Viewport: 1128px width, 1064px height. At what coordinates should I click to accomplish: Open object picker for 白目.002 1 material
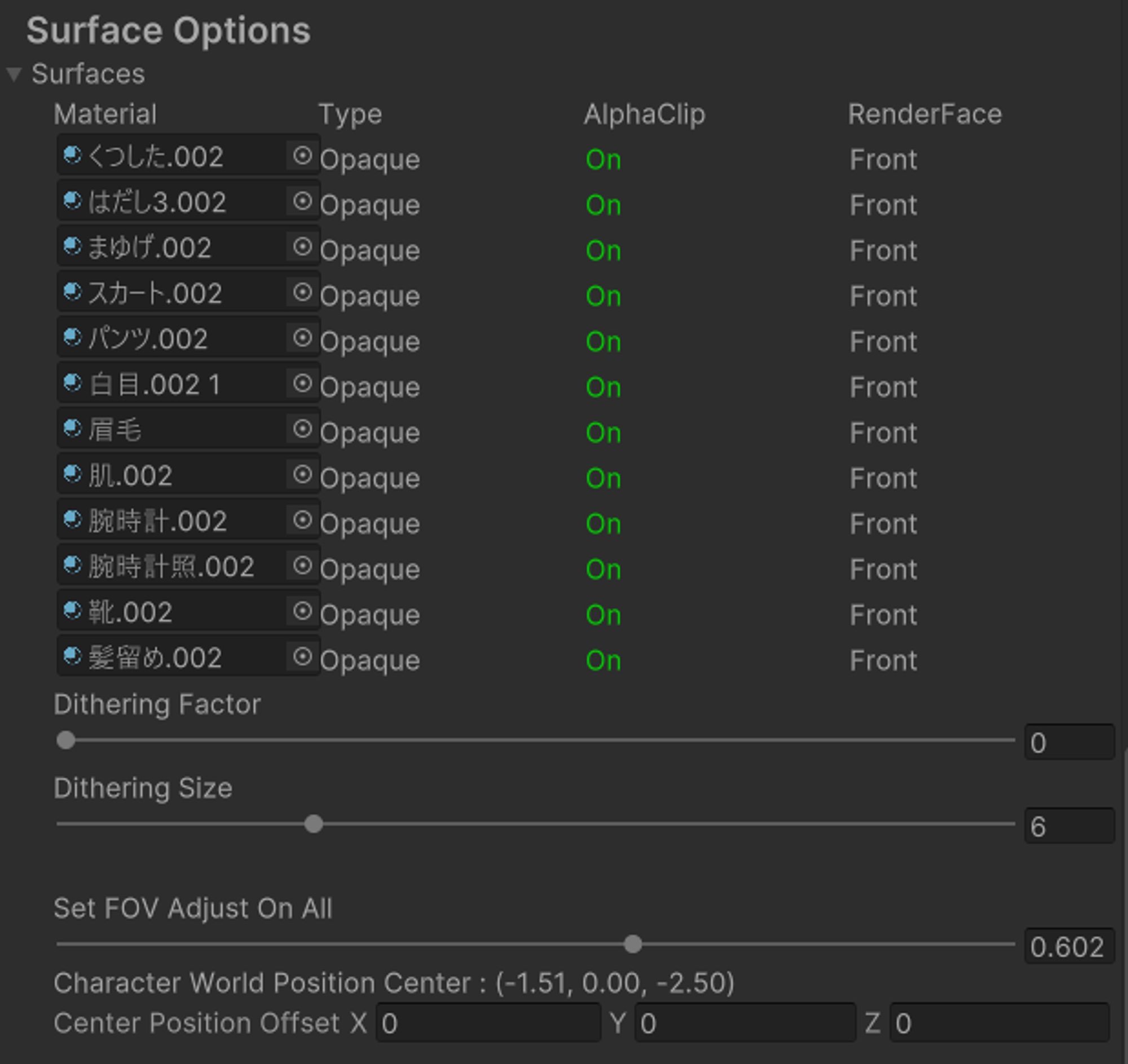coord(302,383)
